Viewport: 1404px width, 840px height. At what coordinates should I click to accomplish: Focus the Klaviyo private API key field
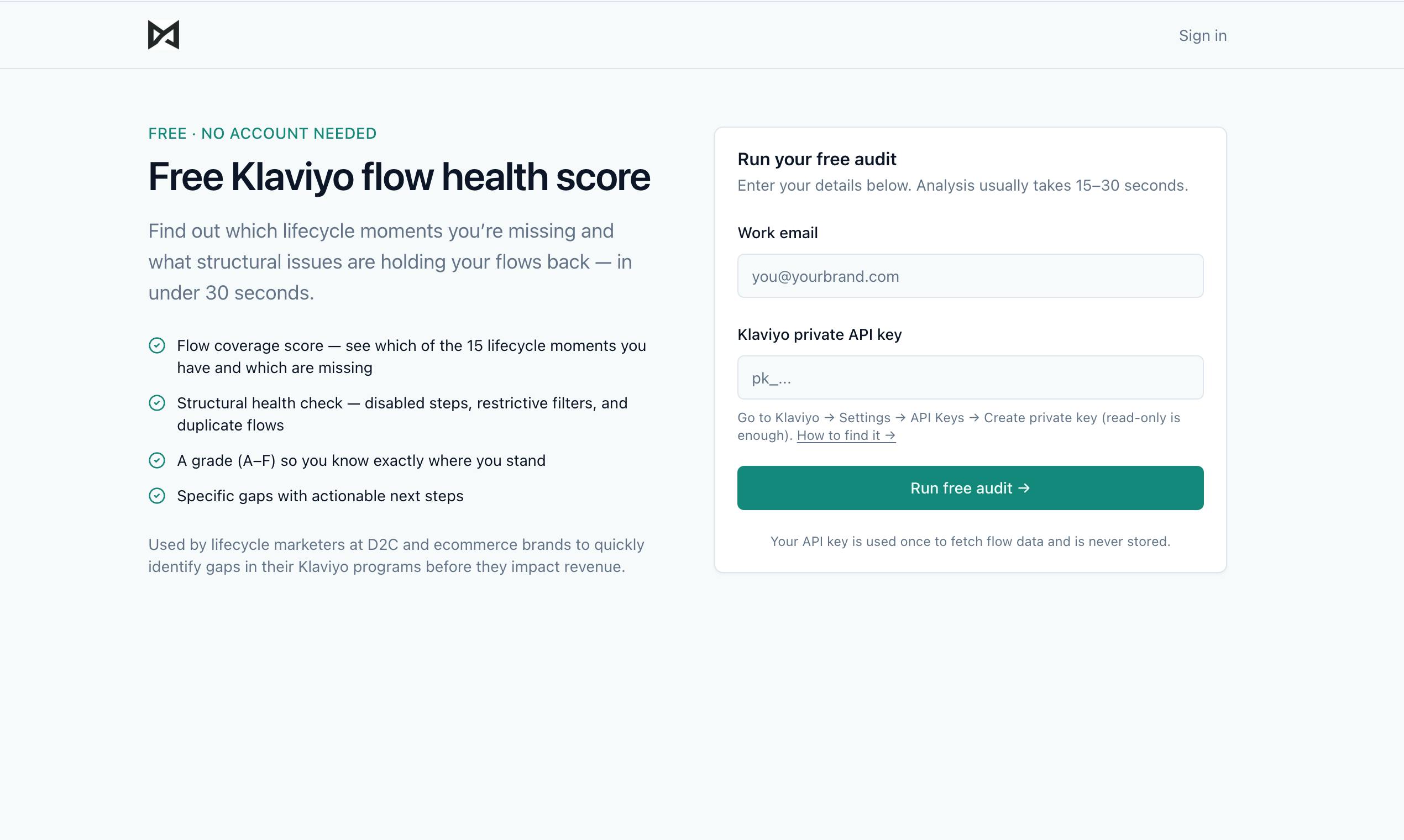(970, 377)
